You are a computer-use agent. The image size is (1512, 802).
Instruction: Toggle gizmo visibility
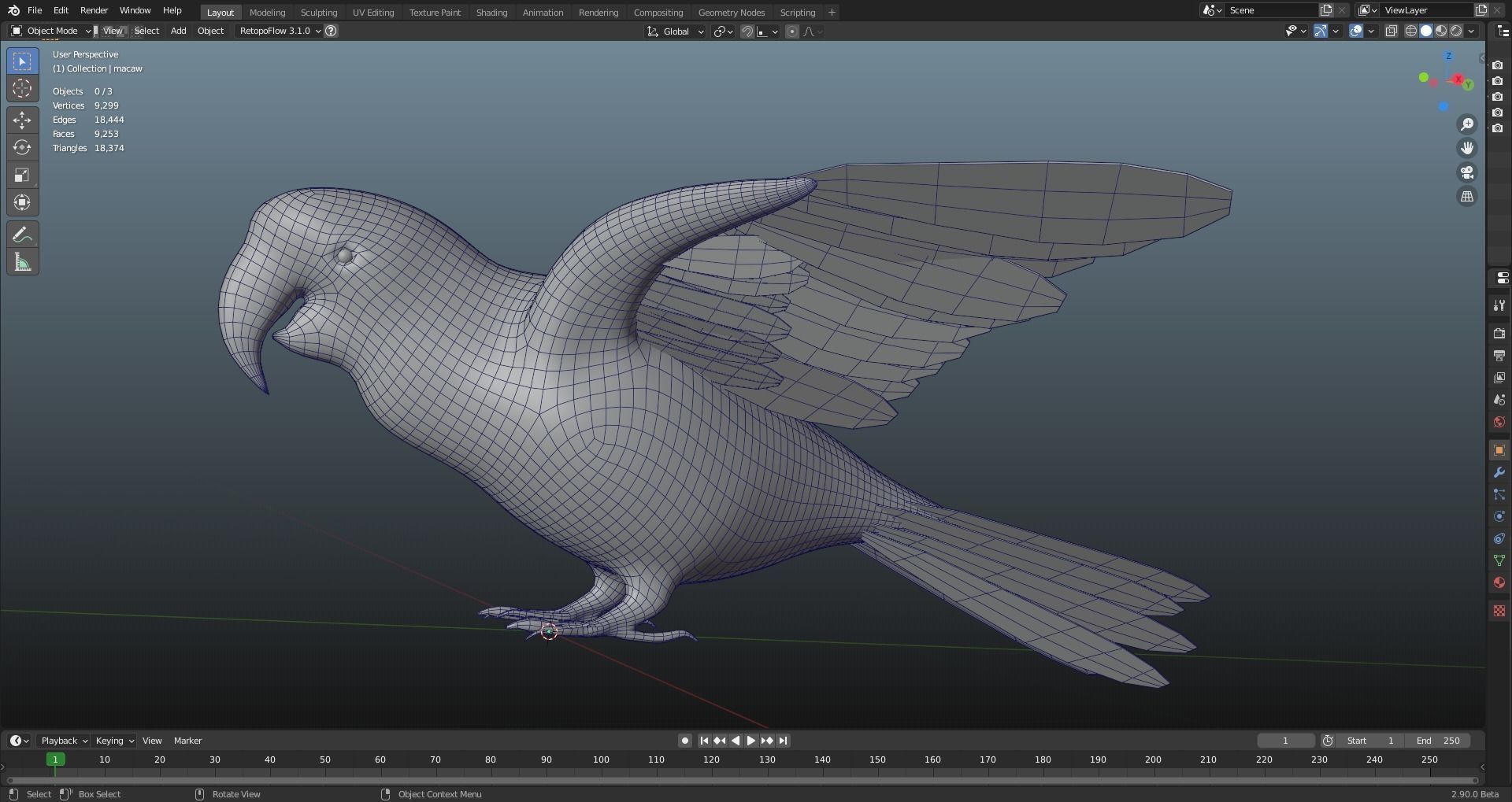click(1321, 31)
